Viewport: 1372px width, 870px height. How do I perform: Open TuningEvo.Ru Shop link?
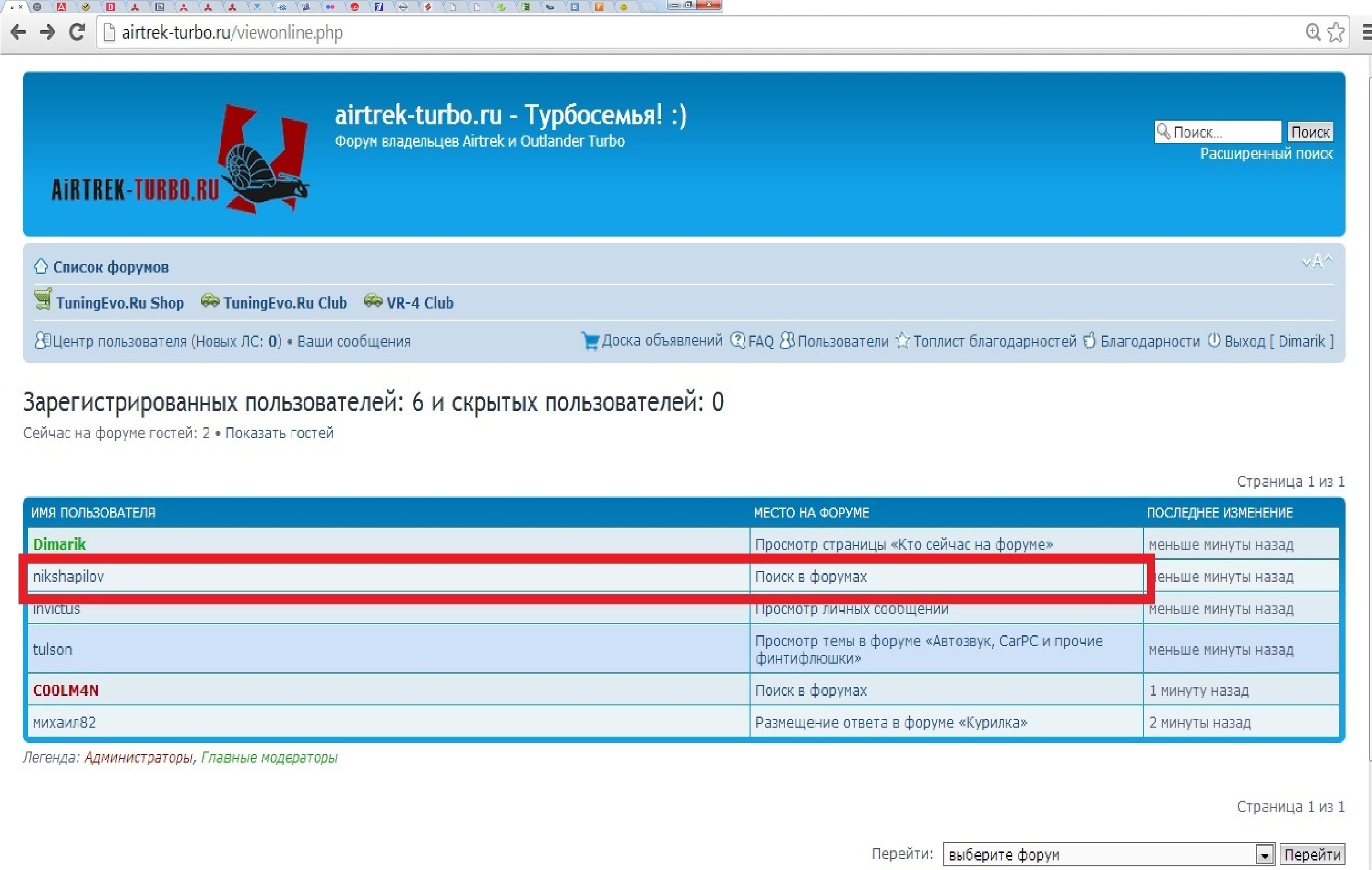pos(120,303)
